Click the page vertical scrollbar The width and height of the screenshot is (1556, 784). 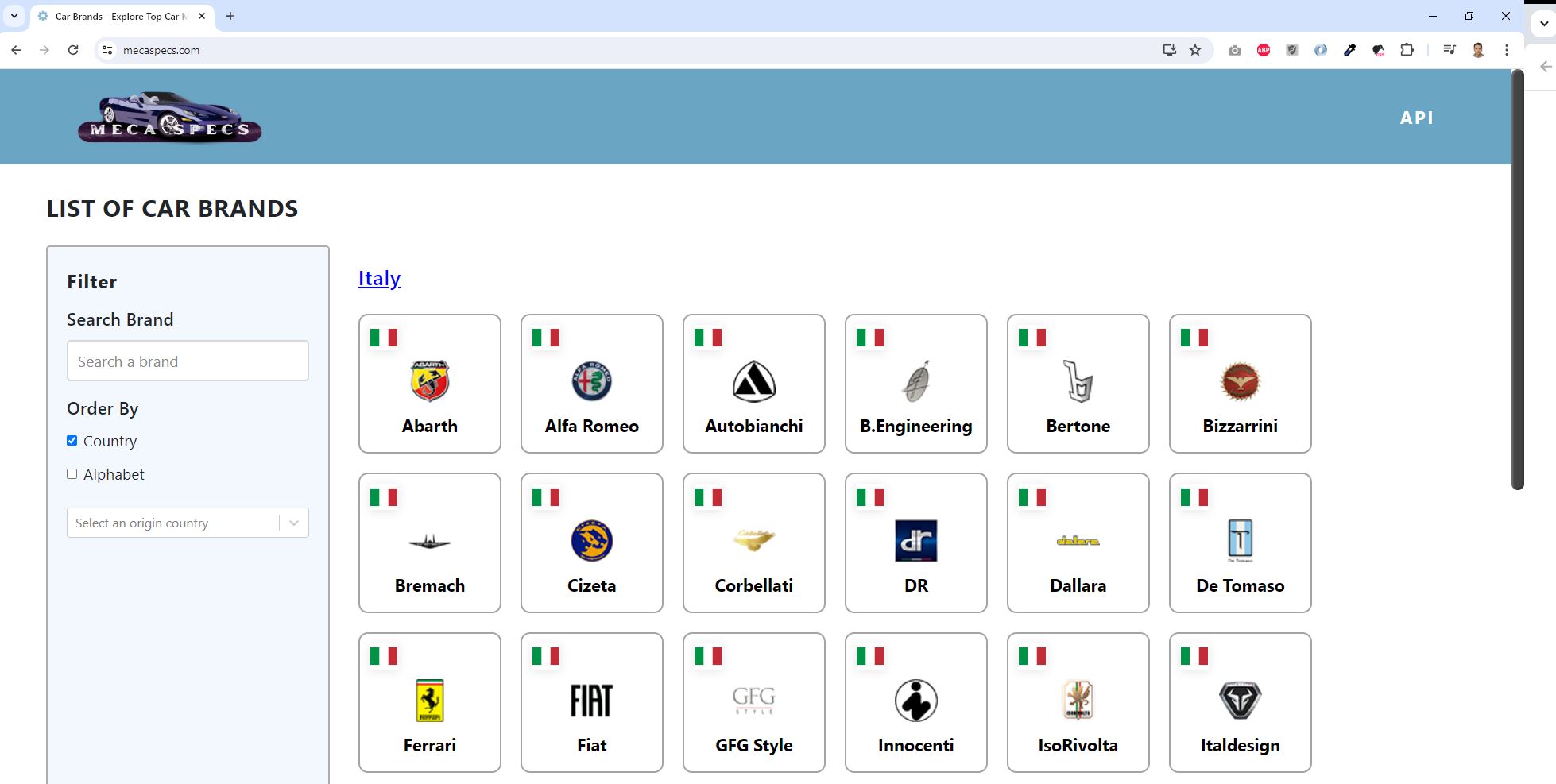tap(1517, 280)
